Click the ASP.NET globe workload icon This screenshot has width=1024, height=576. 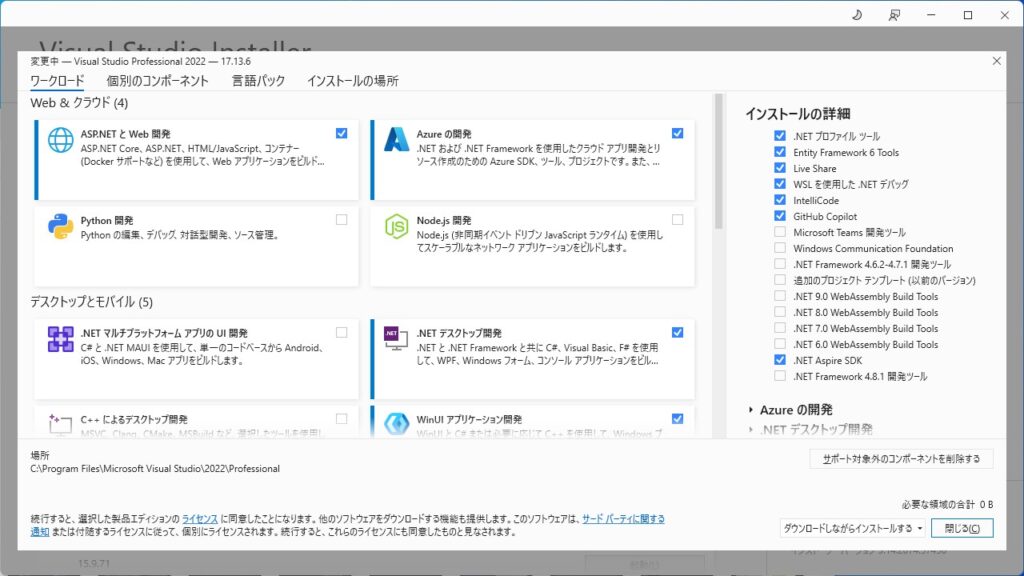(60, 140)
